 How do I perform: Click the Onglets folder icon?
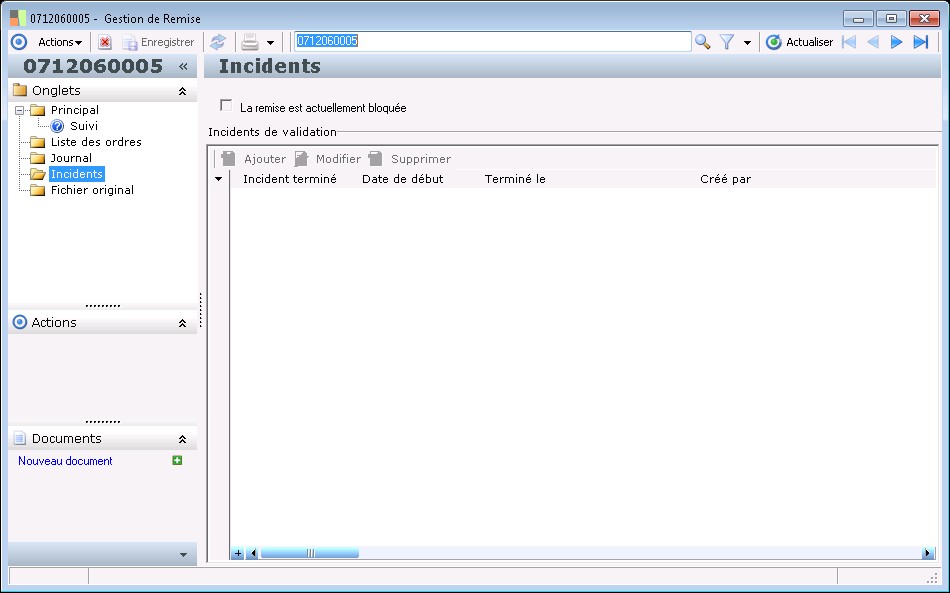coord(20,90)
